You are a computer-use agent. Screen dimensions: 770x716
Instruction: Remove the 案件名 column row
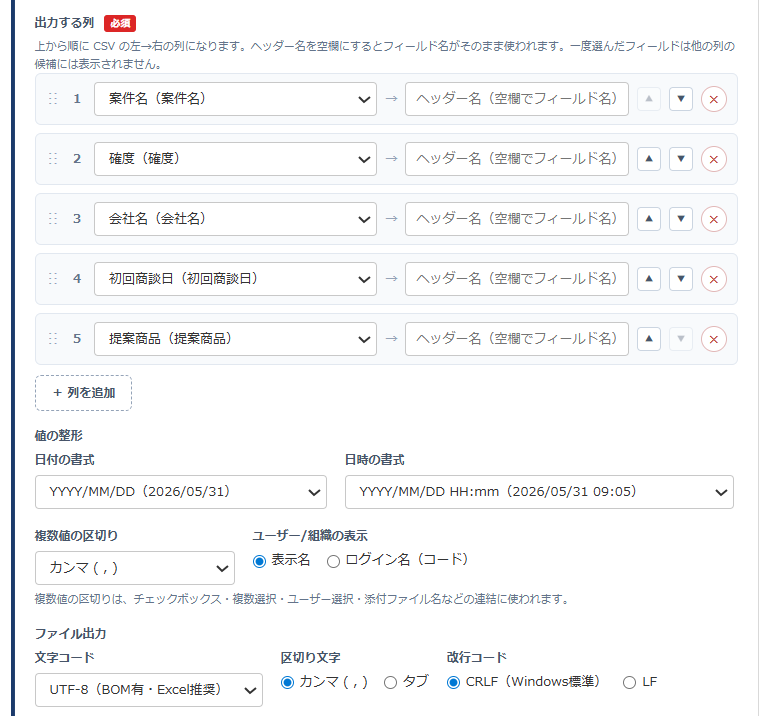pyautogui.click(x=714, y=99)
